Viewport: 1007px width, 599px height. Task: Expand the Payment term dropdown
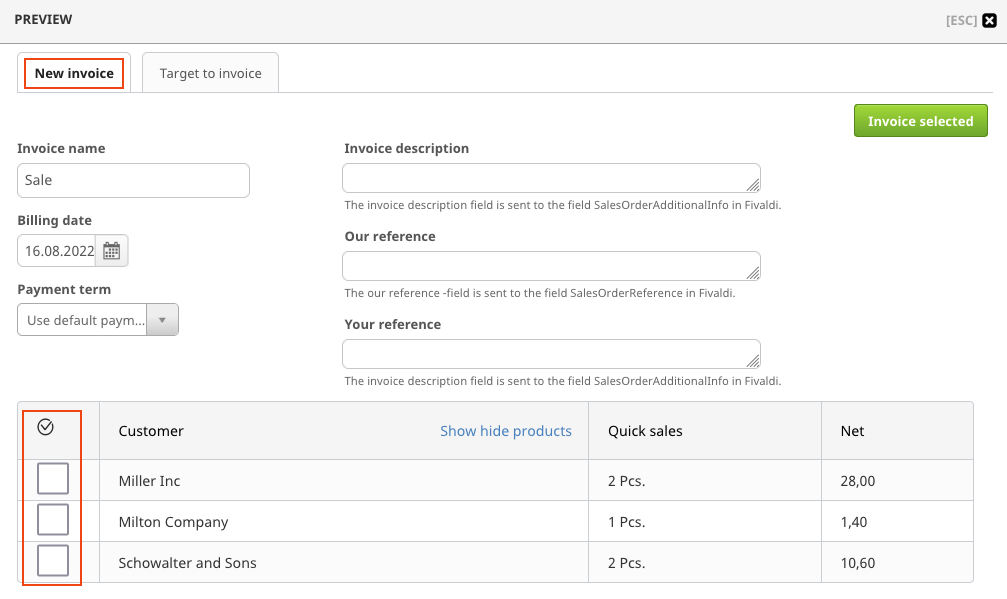point(162,320)
